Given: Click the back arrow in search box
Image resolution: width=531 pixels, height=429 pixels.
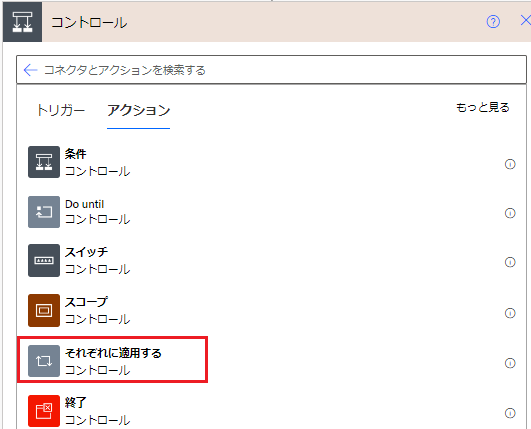Looking at the screenshot, I should click(30, 70).
